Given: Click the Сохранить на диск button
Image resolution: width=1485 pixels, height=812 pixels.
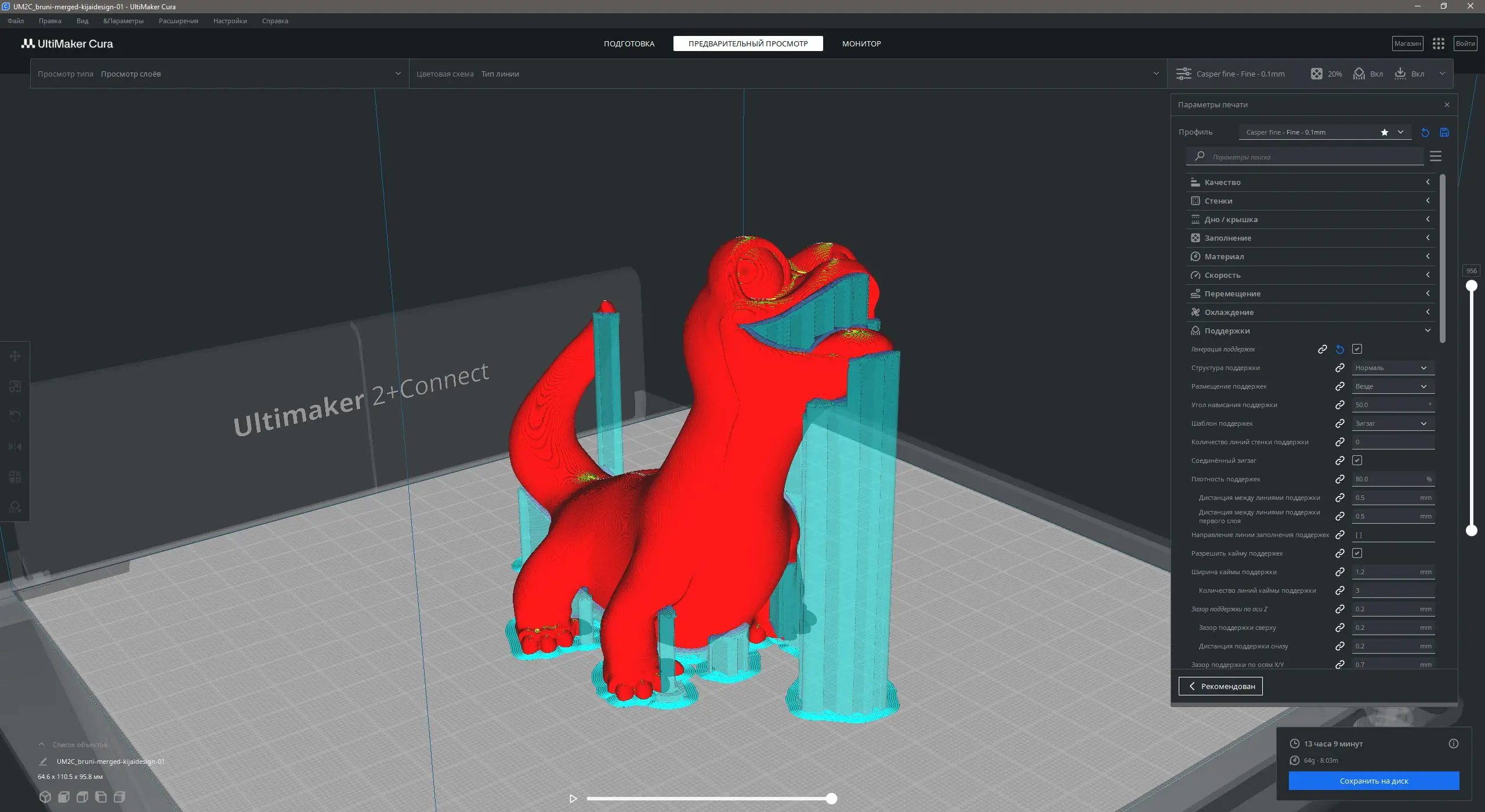Looking at the screenshot, I should (1374, 781).
